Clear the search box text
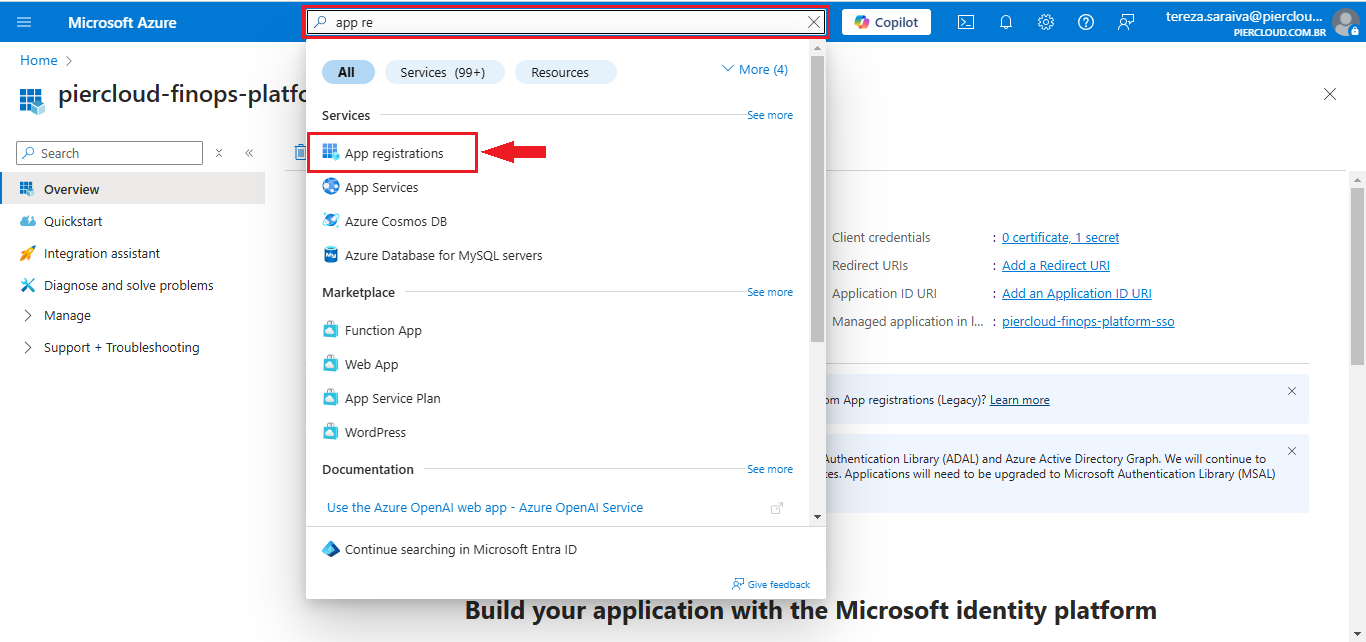The width and height of the screenshot is (1366, 642). pyautogui.click(x=814, y=22)
